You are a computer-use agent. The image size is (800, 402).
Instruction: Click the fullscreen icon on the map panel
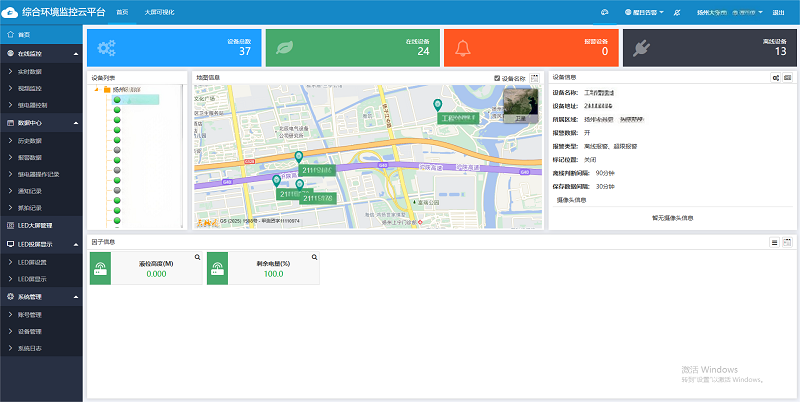click(535, 77)
